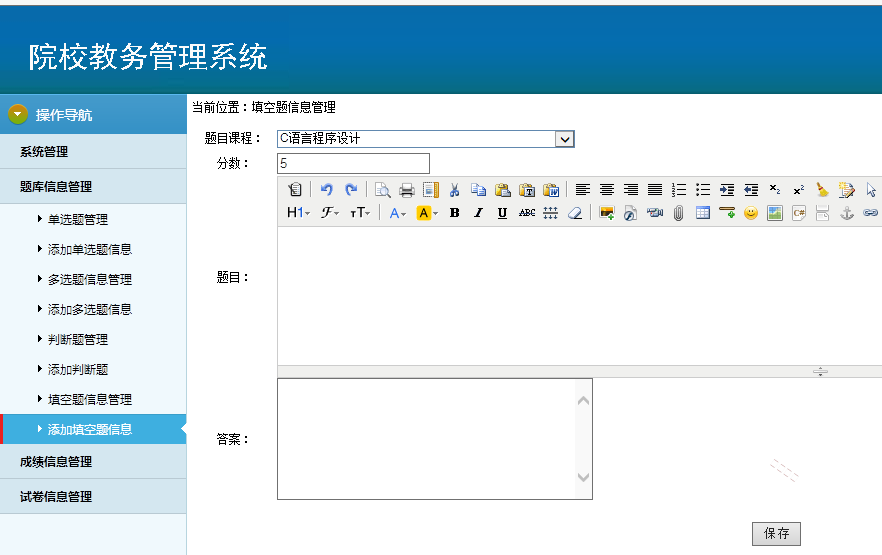The width and height of the screenshot is (882, 555).
Task: Go to 添加判断题 page
Action: 78,369
